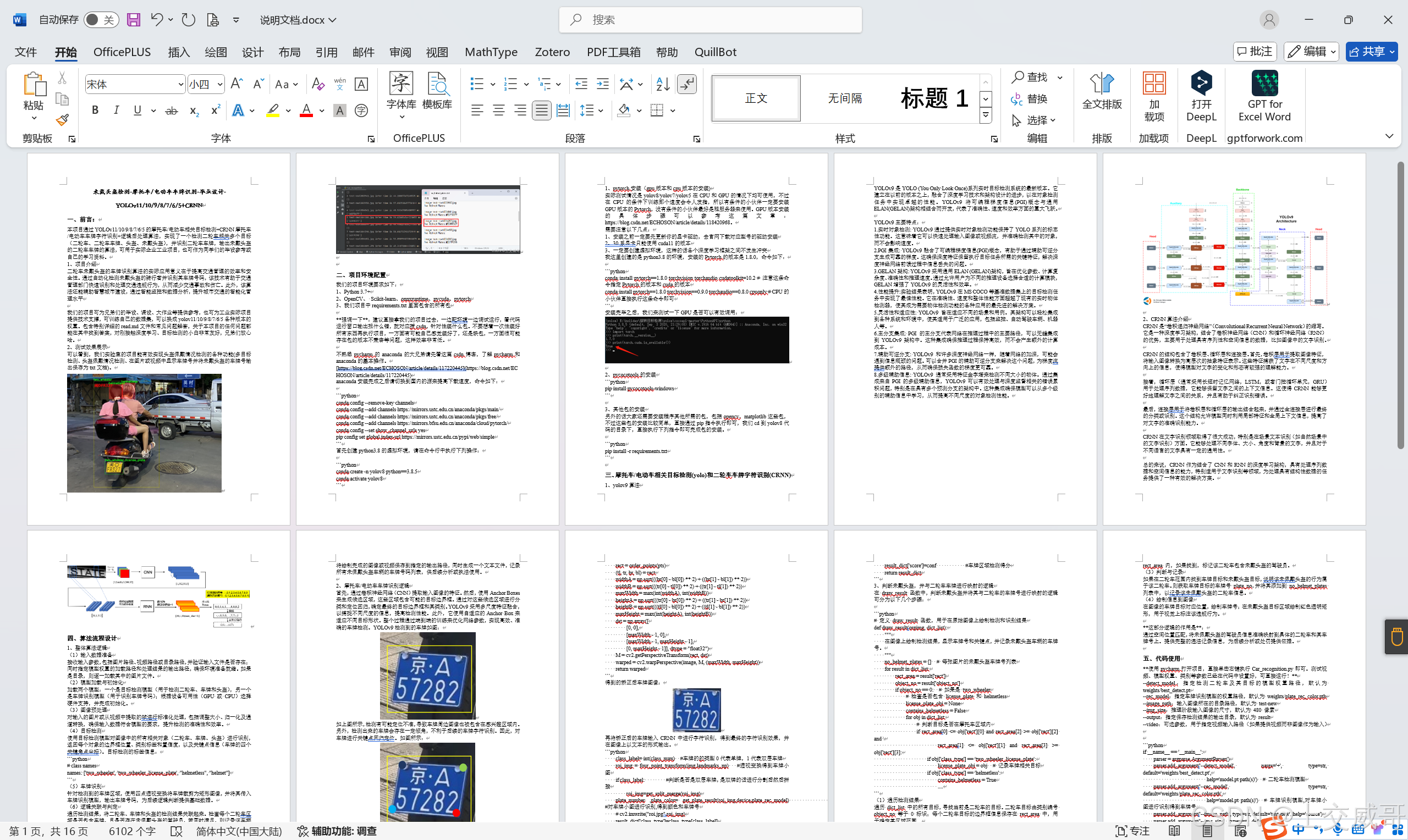This screenshot has height=840, width=1408.
Task: Open the font size dropdown
Action: (x=219, y=84)
